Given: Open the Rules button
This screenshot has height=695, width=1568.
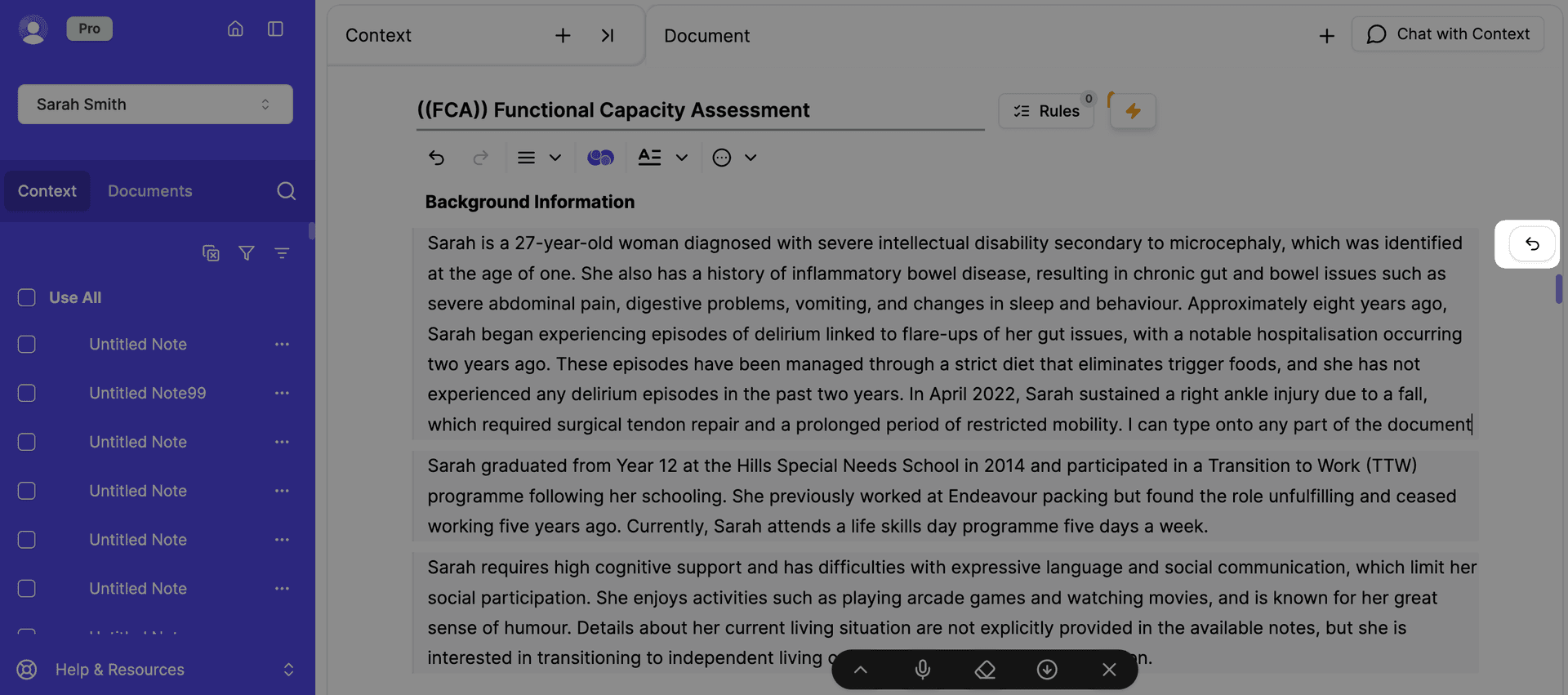Looking at the screenshot, I should tap(1046, 111).
